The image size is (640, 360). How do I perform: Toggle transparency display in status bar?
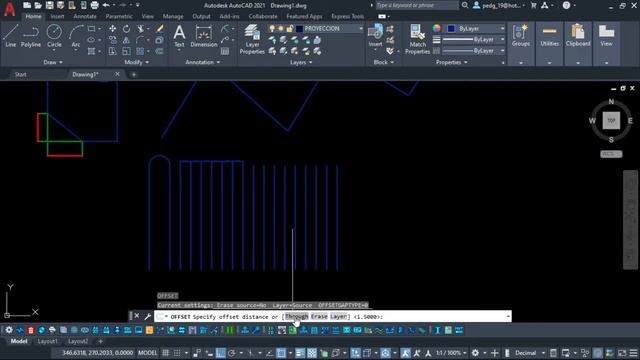coord(312,353)
